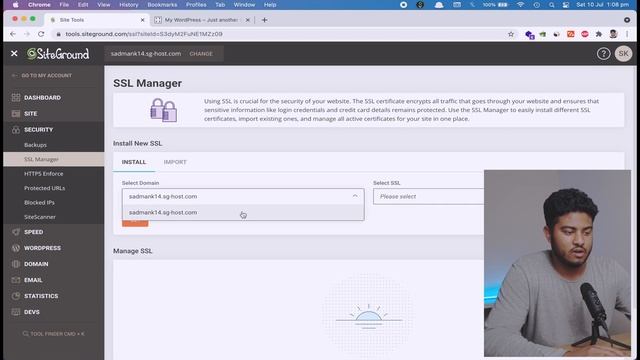The height and width of the screenshot is (360, 640).
Task: Click the profile avatar in Chrome toolbar
Action: [613, 34]
